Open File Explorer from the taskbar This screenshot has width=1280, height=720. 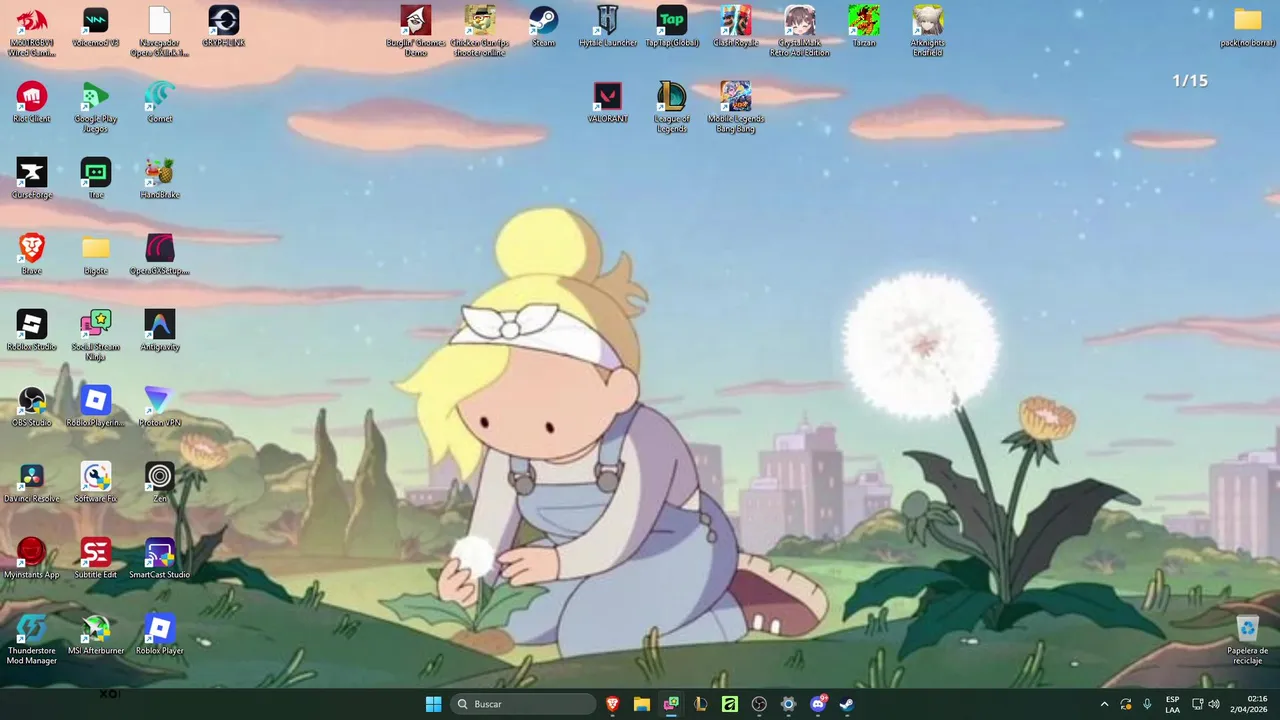pos(642,704)
